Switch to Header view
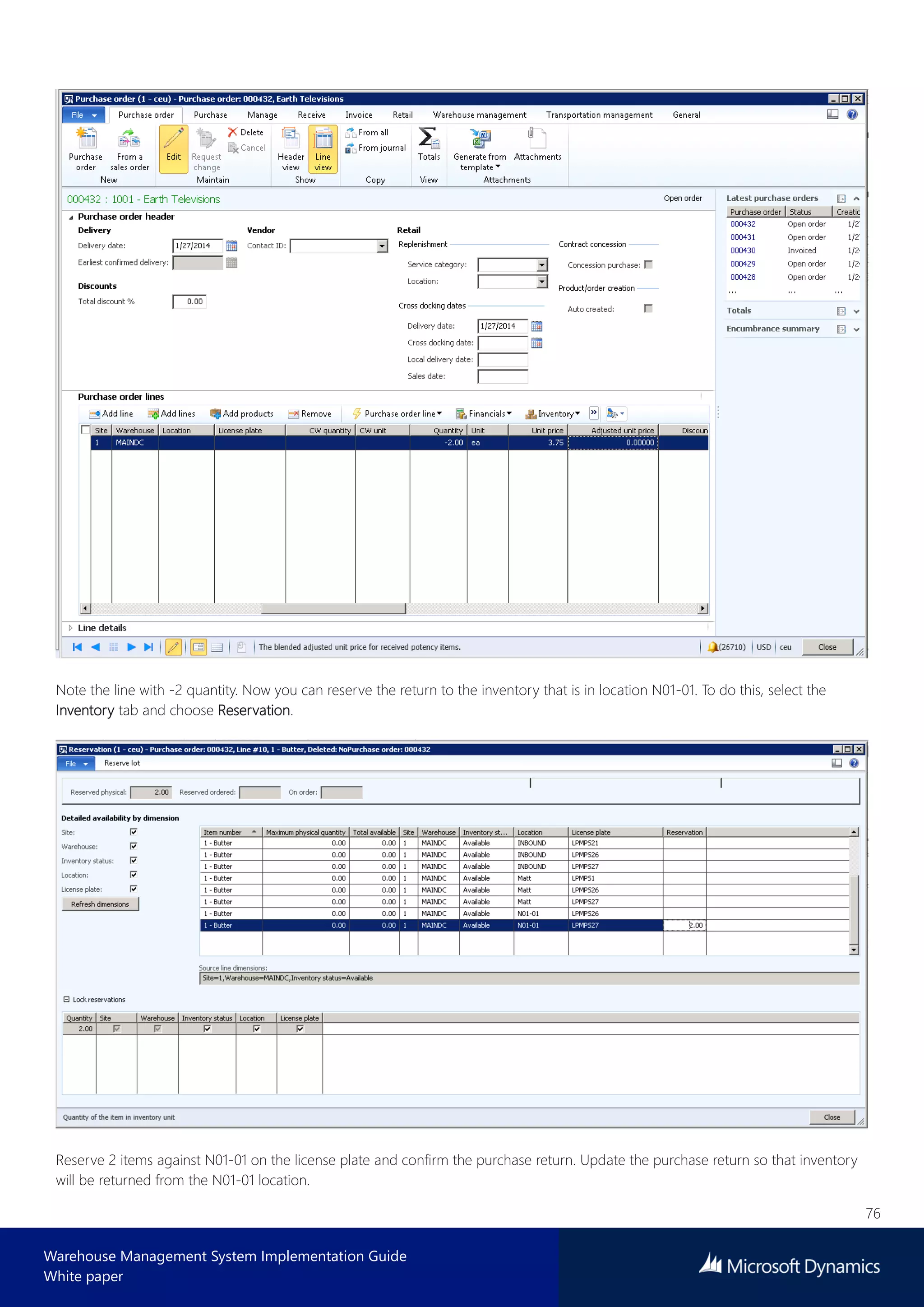 click(291, 149)
